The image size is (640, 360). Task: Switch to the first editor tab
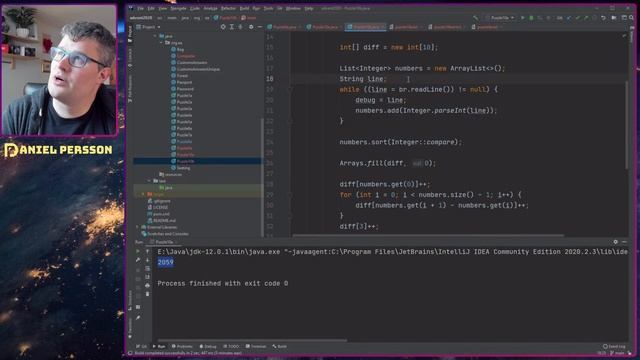(284, 27)
